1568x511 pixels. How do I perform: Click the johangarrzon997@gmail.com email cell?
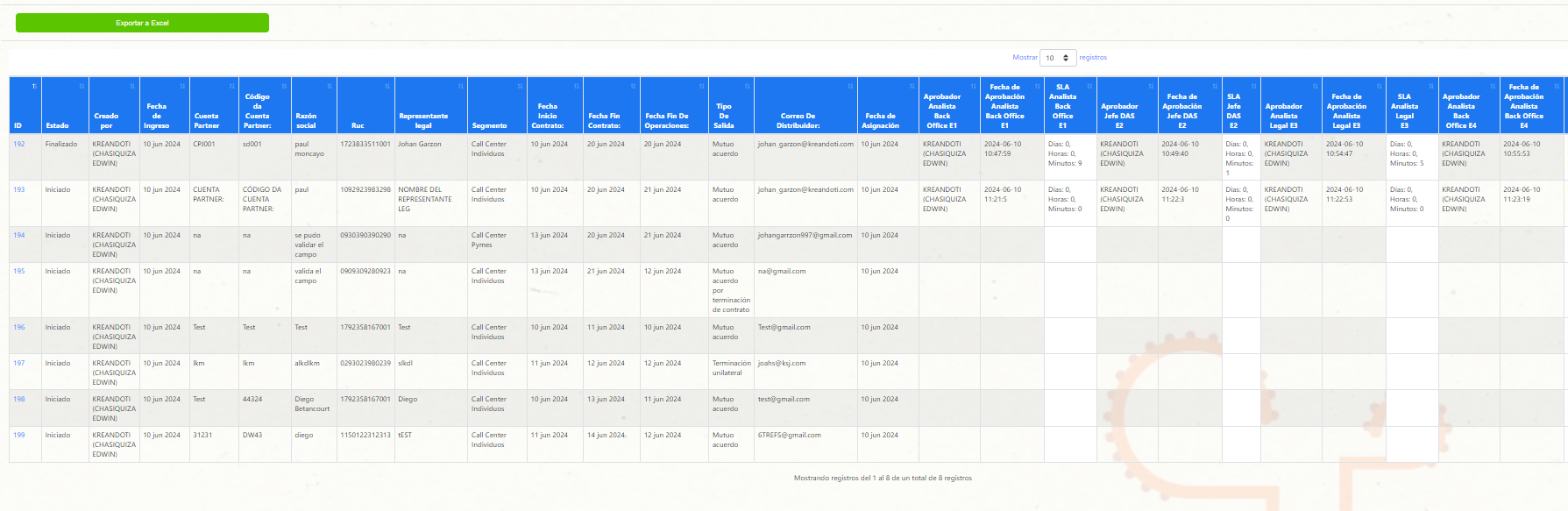tap(805, 236)
